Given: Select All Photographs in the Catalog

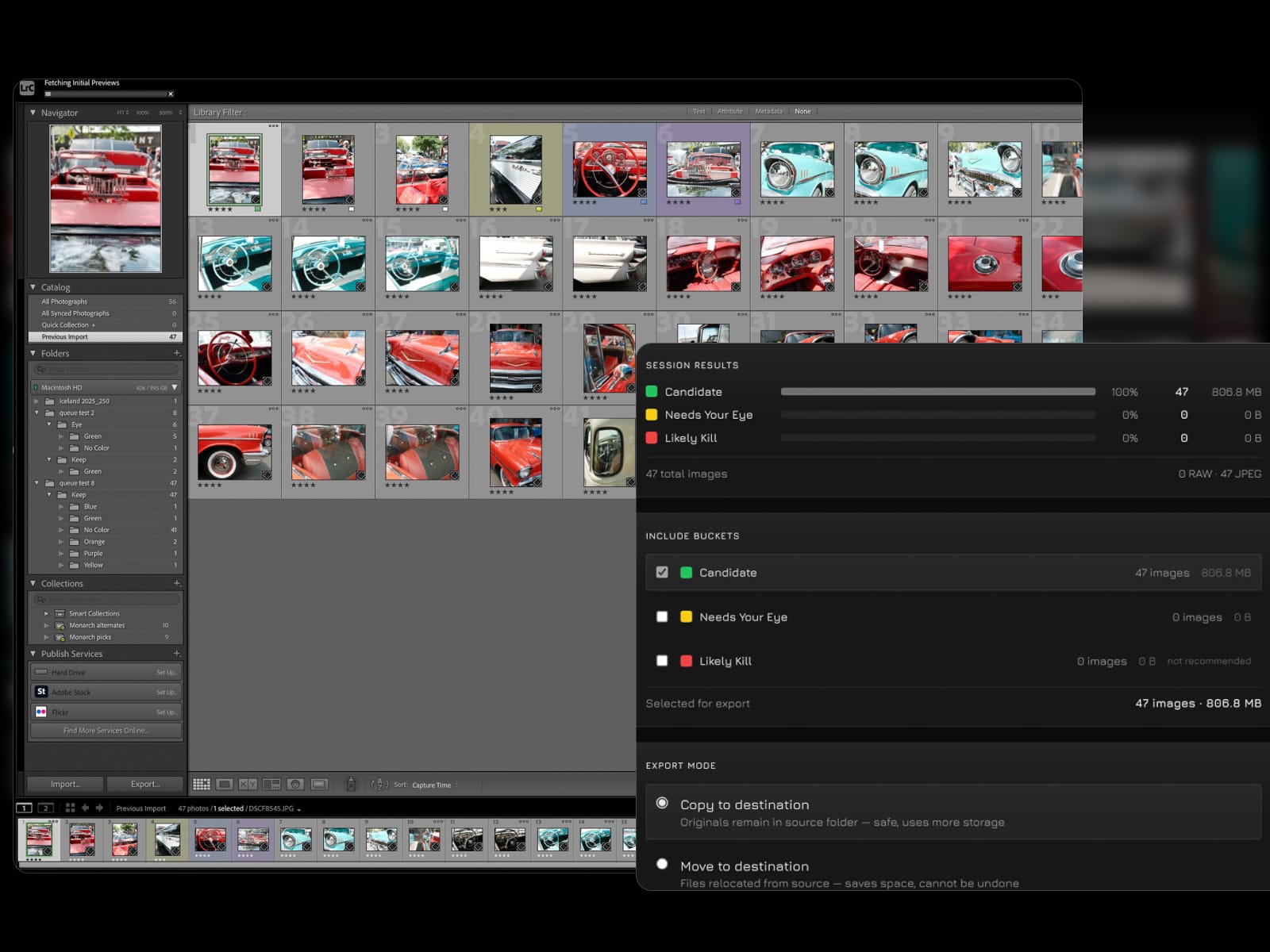Looking at the screenshot, I should pyautogui.click(x=106, y=301).
